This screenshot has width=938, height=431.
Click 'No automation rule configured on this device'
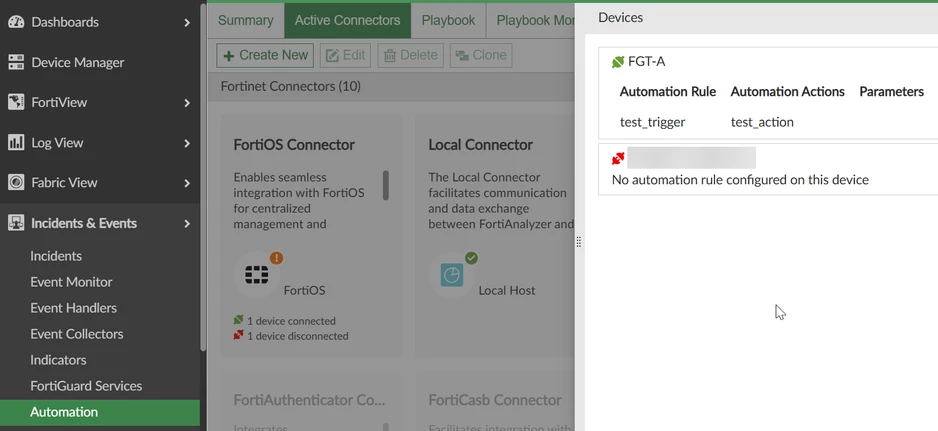point(740,180)
